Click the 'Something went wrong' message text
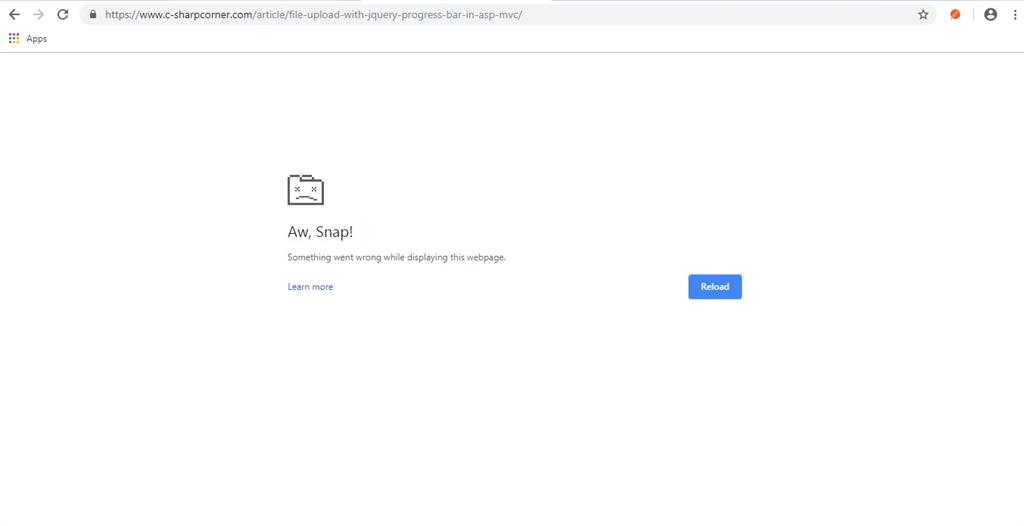The height and width of the screenshot is (526, 1024). coord(396,257)
